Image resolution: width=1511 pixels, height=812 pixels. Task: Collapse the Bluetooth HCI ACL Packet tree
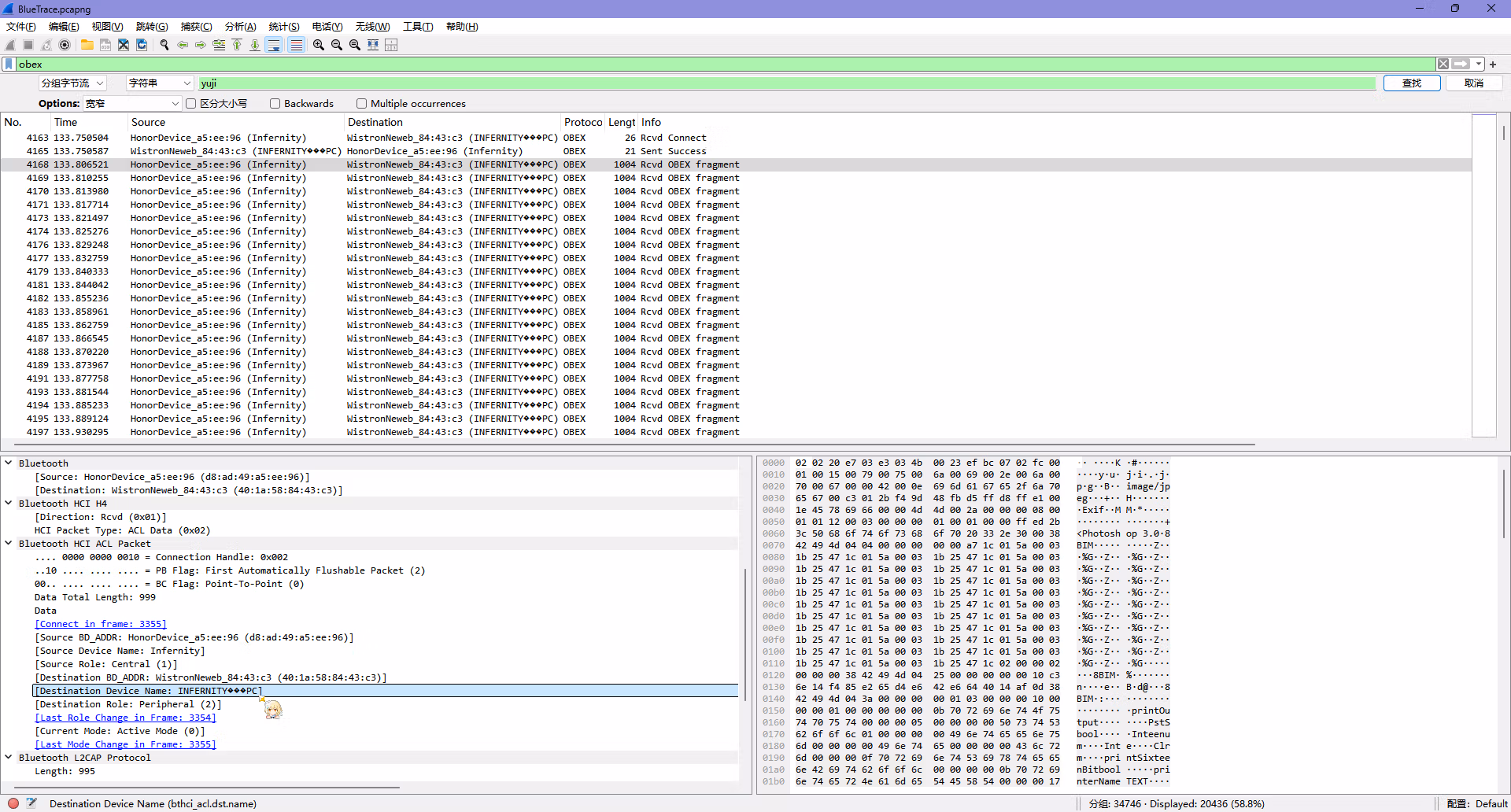(x=9, y=543)
